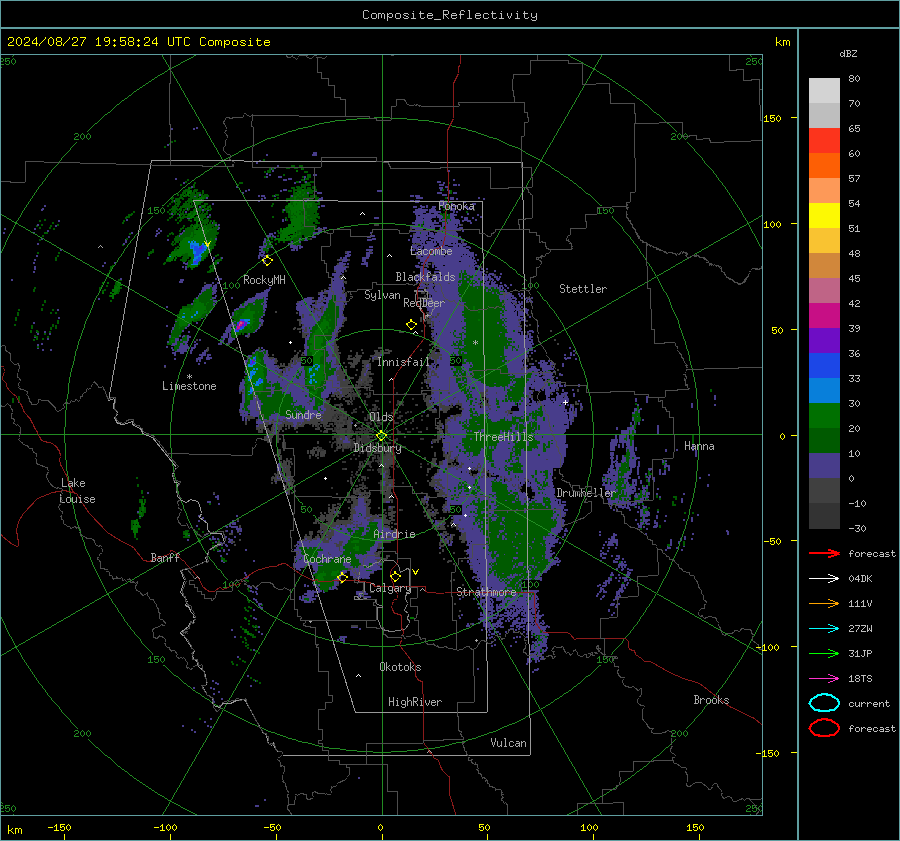
Task: Click the Hanna city label
Action: tap(699, 446)
